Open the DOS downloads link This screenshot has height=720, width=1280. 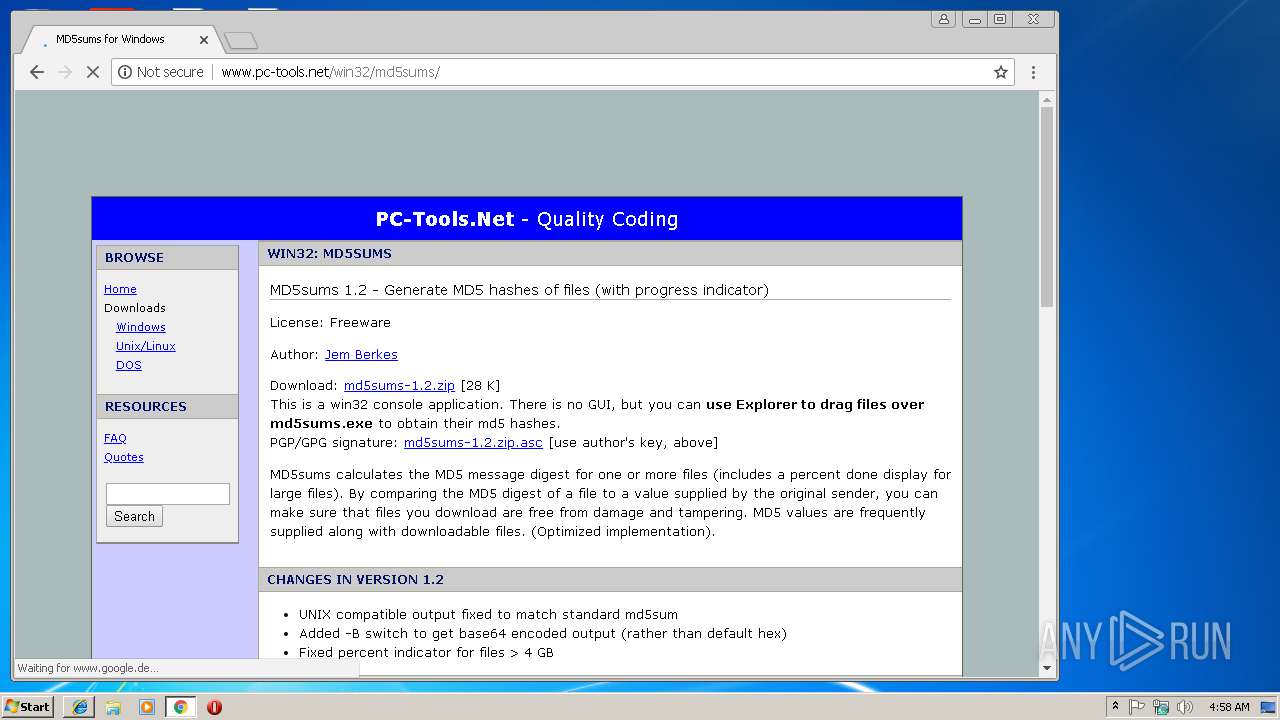[x=129, y=365]
